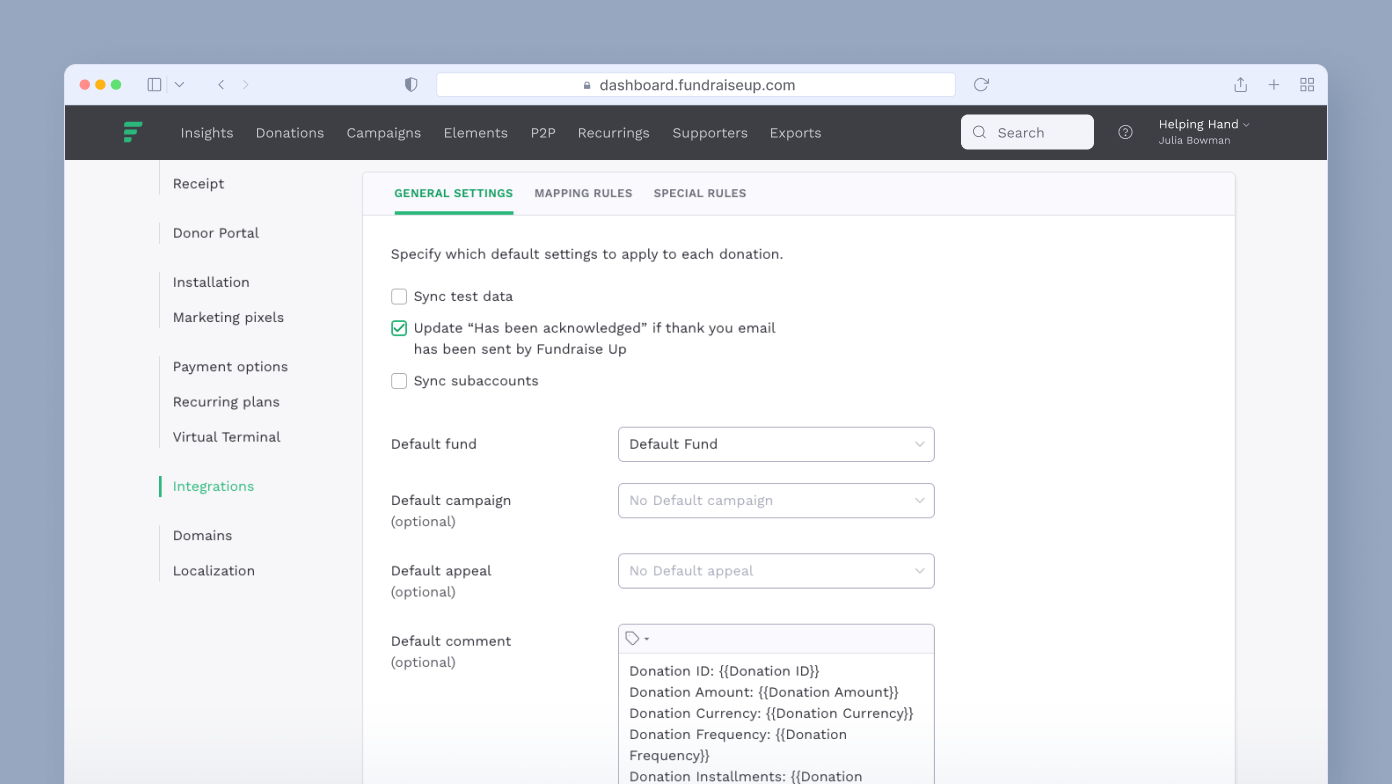Switch to Special Rules tab

700,193
